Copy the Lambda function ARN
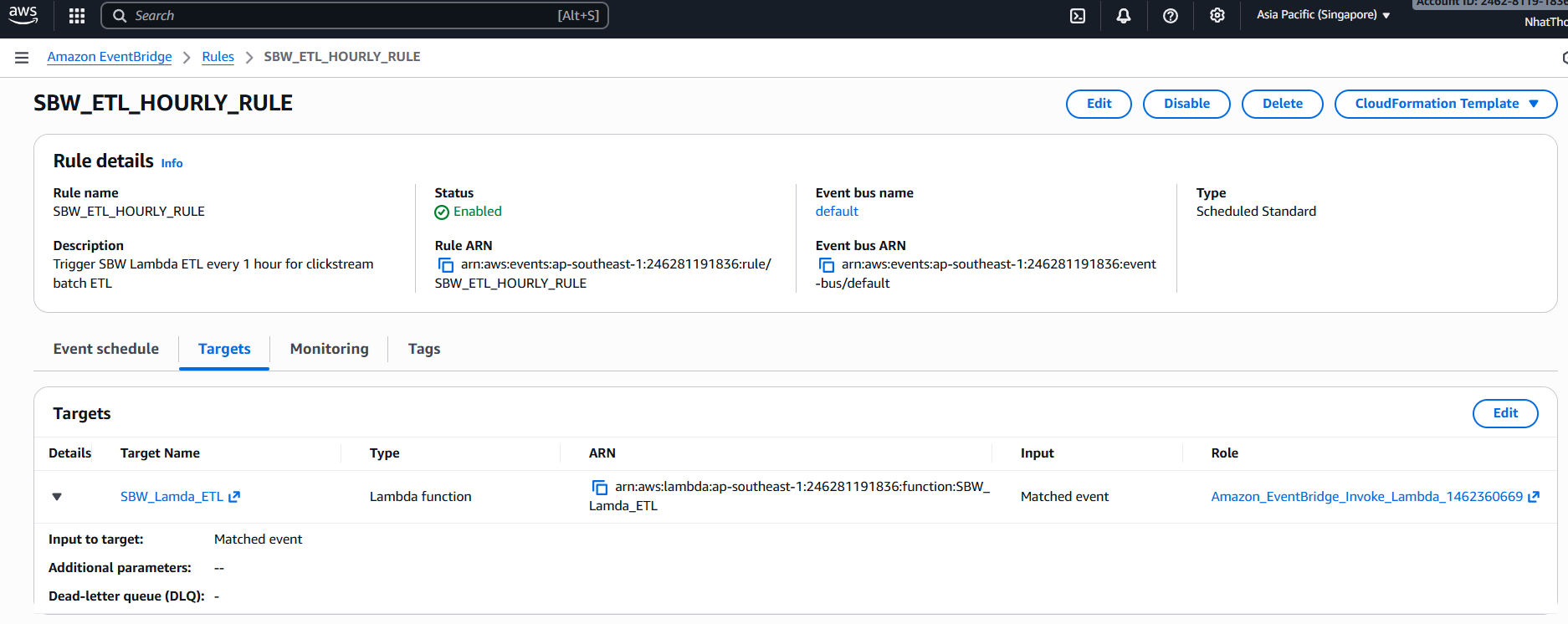 coord(600,488)
